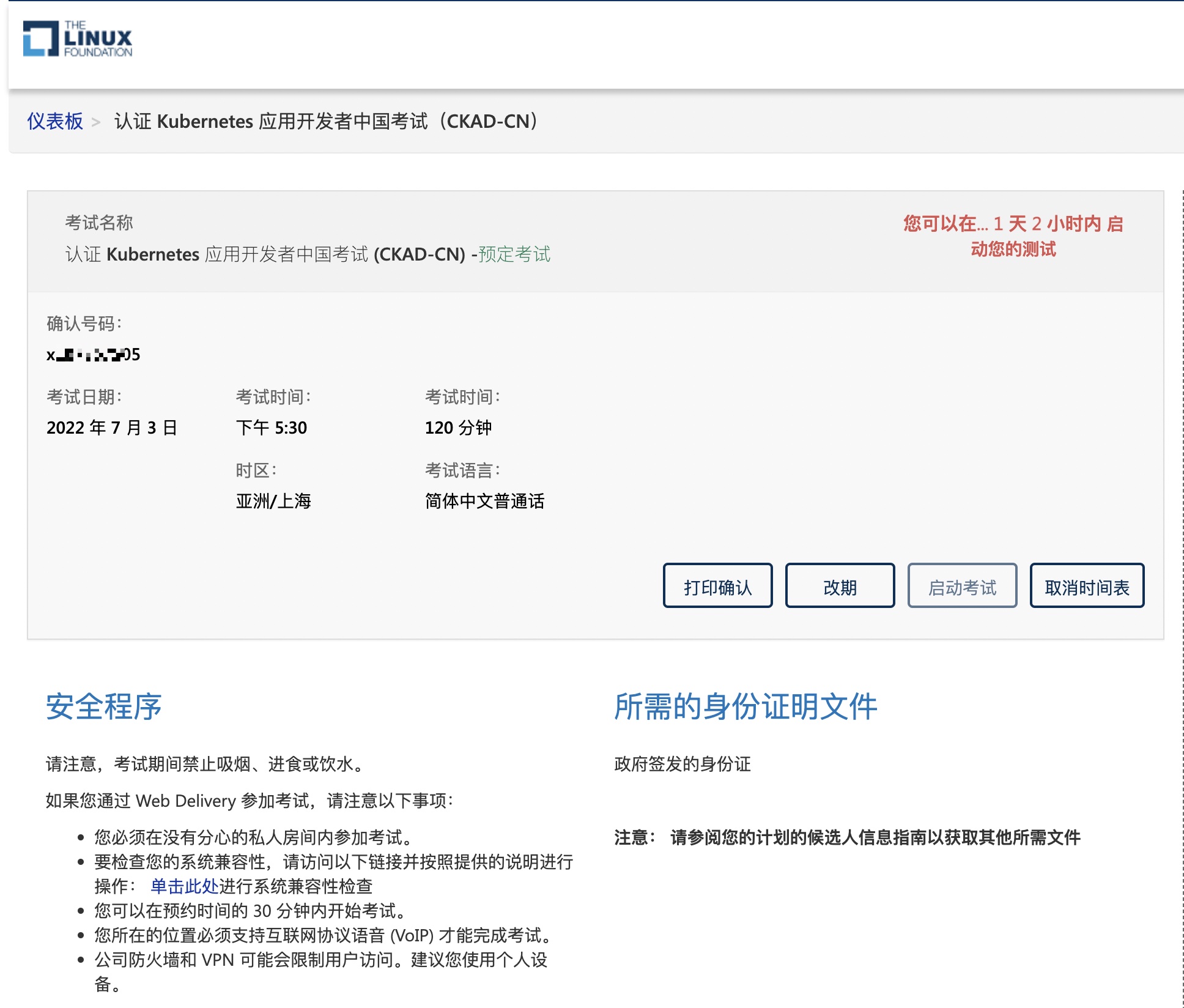
Task: Click the 政府签发的身份证 text
Action: [683, 764]
